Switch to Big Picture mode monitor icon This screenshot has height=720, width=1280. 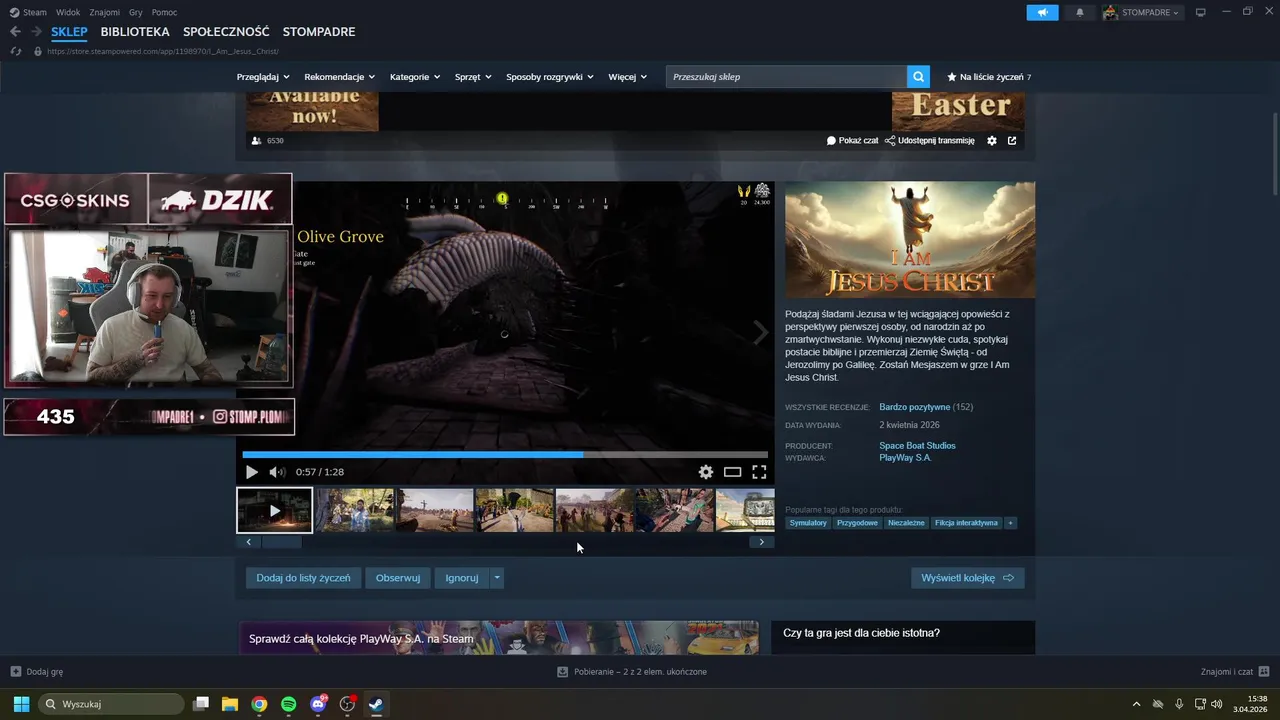point(1200,12)
